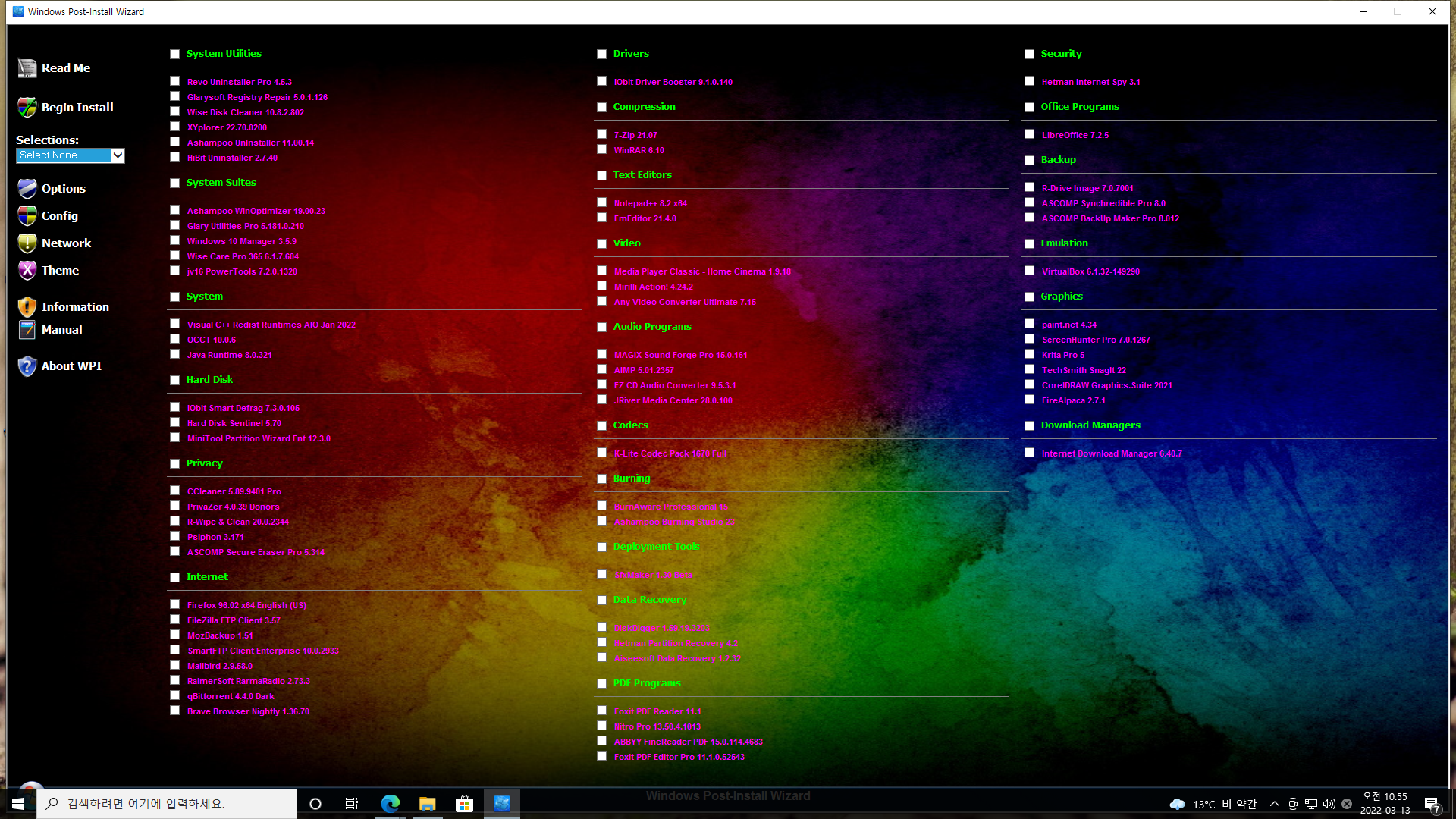
Task: Open Task View on the taskbar
Action: 352,804
